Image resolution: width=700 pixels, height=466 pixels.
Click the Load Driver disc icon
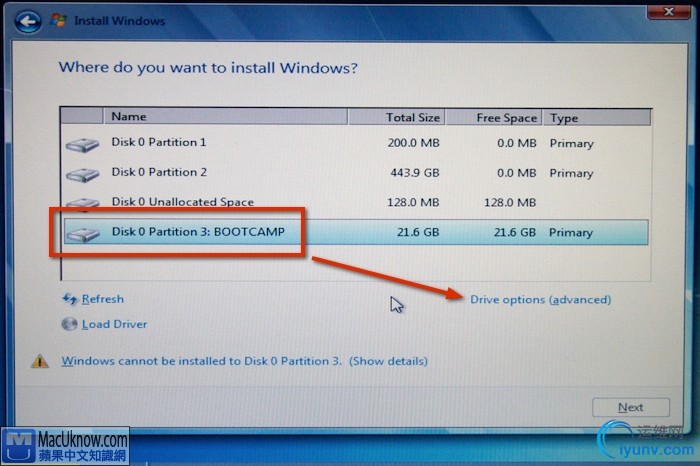pyautogui.click(x=69, y=324)
